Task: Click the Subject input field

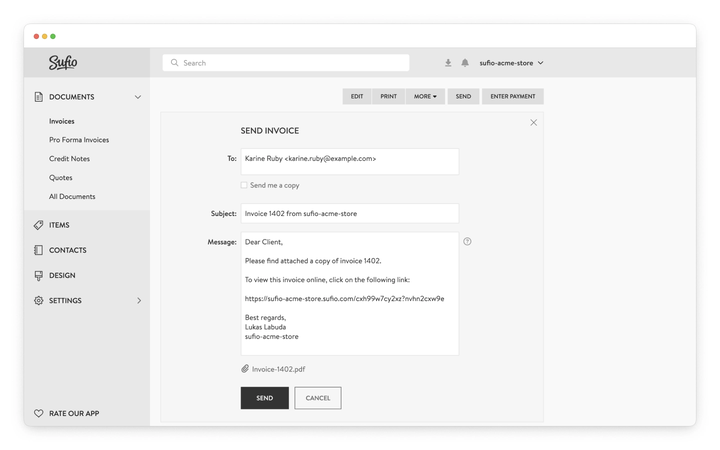Action: tap(350, 214)
